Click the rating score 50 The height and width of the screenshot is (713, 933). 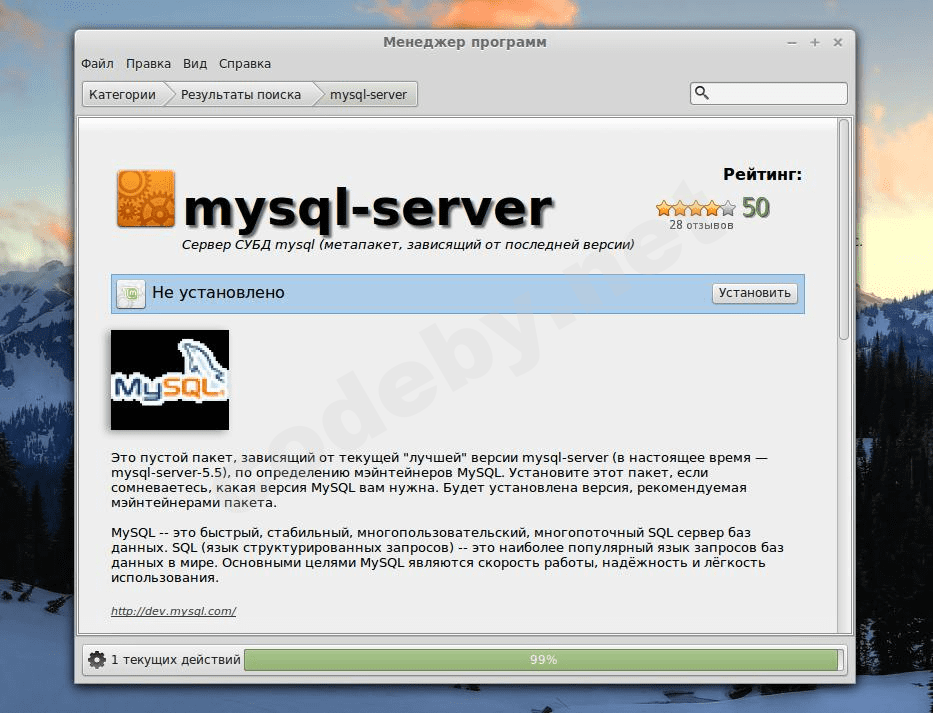point(756,208)
